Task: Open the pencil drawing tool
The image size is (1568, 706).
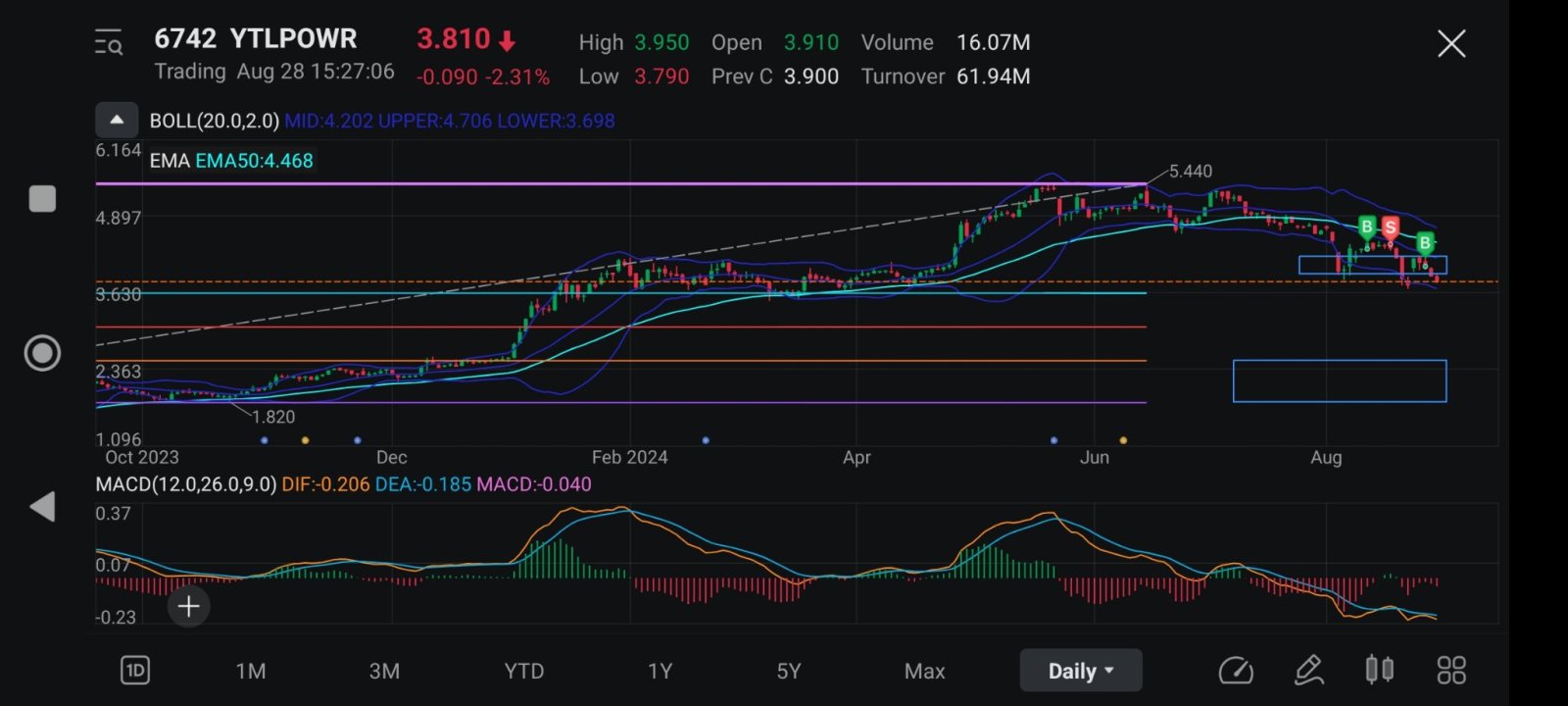Action: click(x=1309, y=671)
